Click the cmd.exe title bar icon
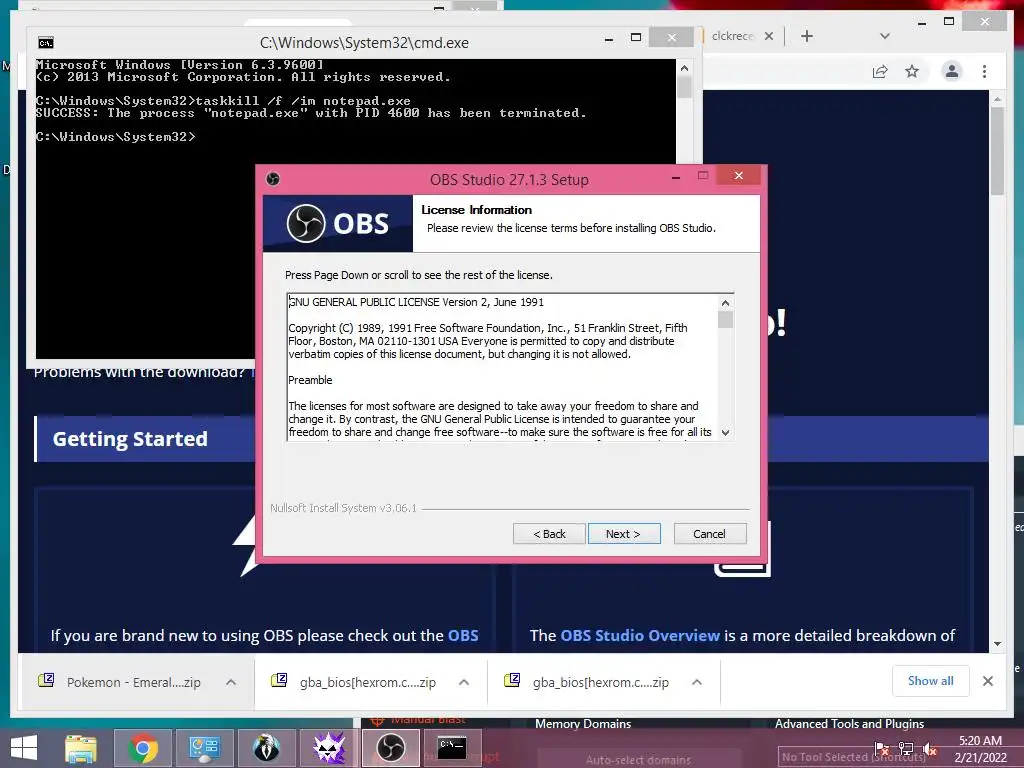Viewport: 1024px width, 768px height. 46,43
